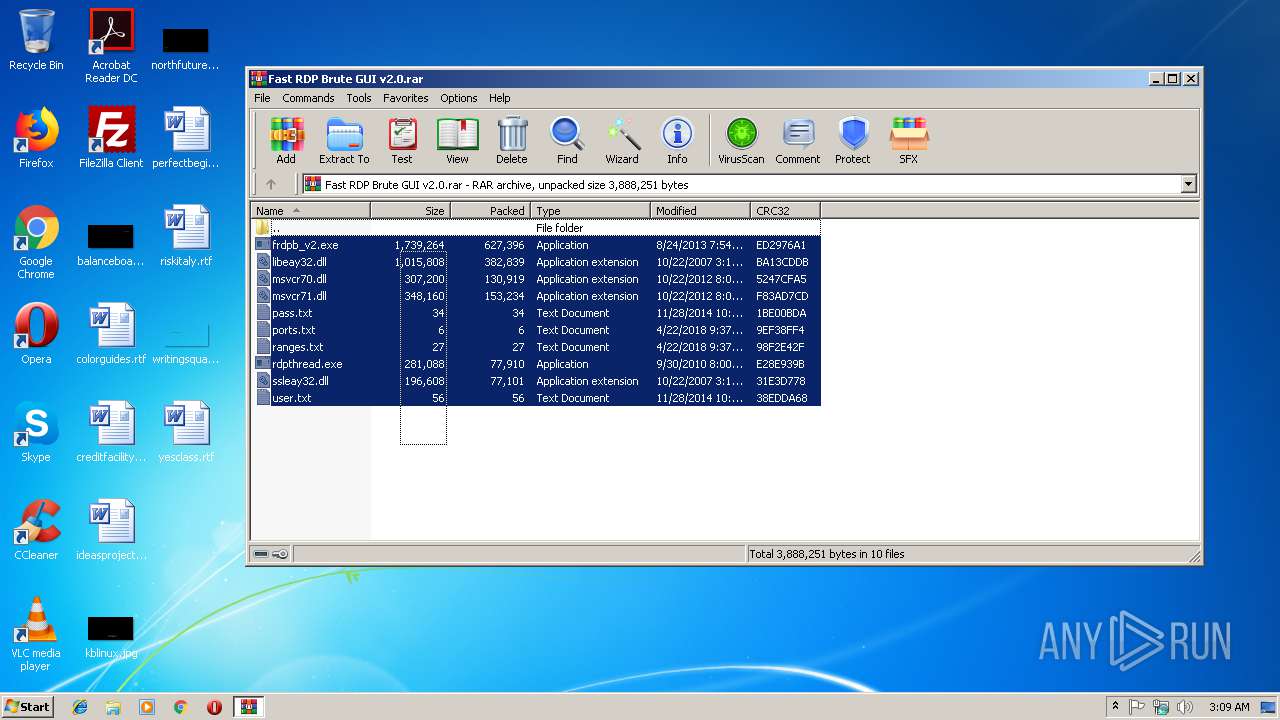Open the Tools menu
This screenshot has height=720, width=1280.
tap(359, 98)
